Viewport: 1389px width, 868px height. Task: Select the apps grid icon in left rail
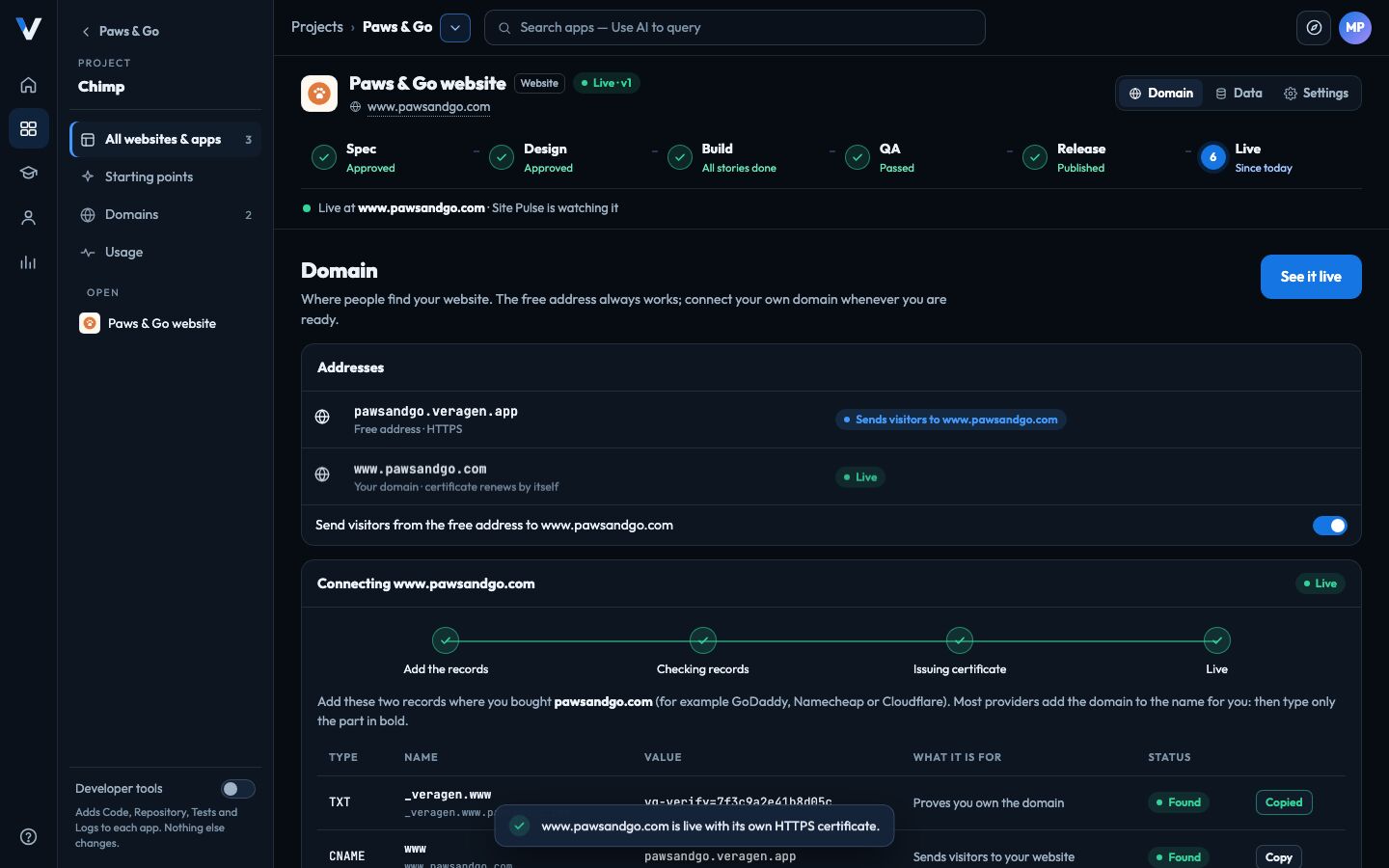pyautogui.click(x=28, y=129)
